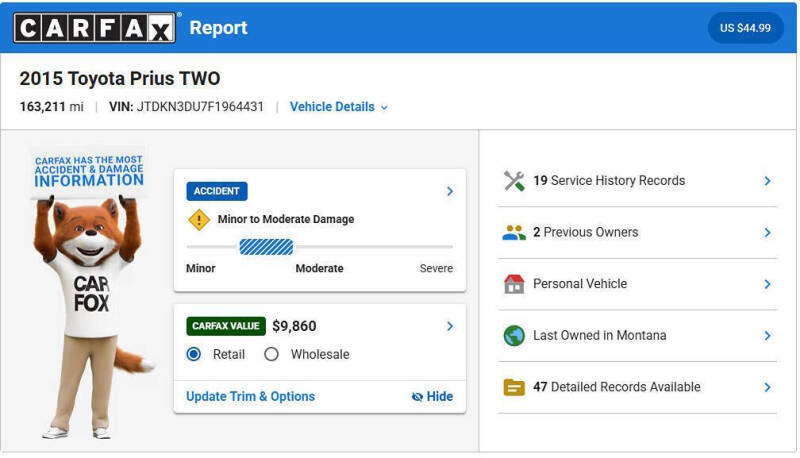Click the striped damage severity slider bar
Viewport: 800px width, 458px height.
[x=266, y=247]
